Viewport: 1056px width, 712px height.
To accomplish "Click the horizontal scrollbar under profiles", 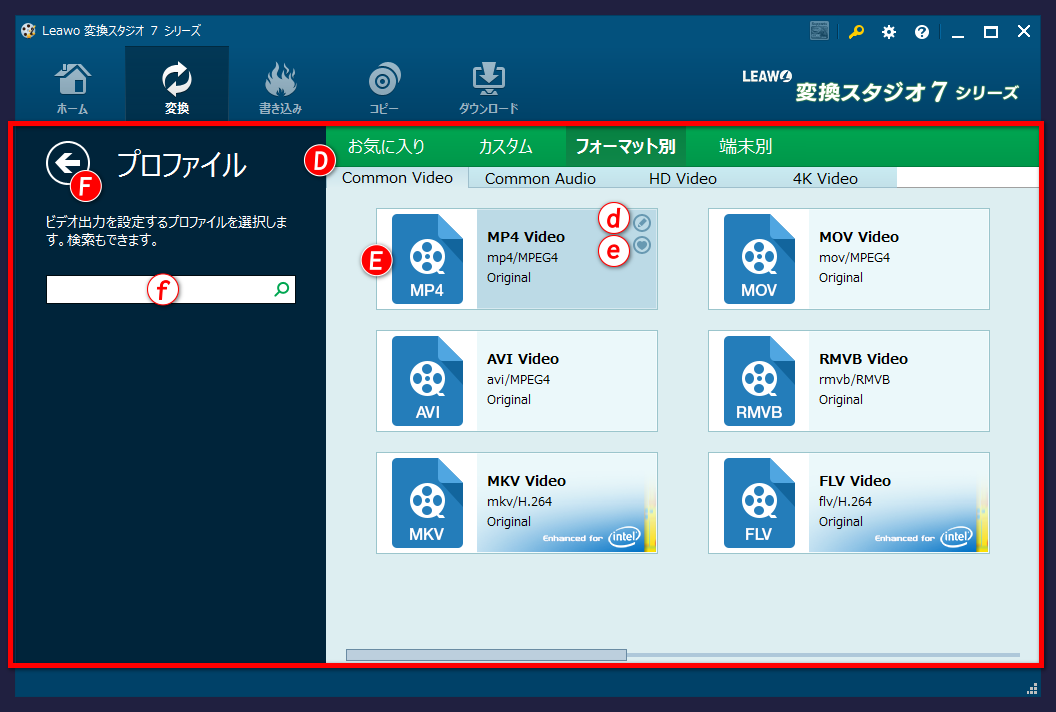I will click(486, 655).
